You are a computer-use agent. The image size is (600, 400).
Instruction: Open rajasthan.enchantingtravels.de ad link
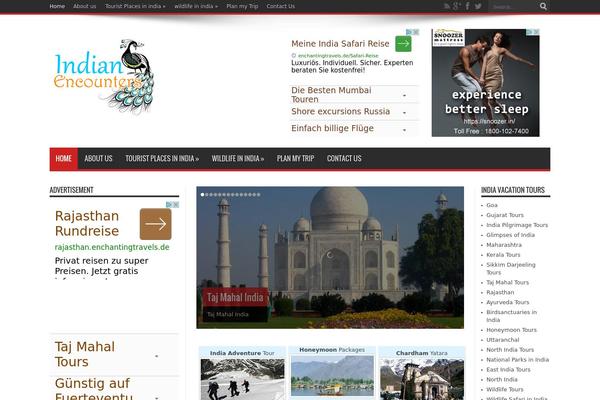(x=112, y=247)
